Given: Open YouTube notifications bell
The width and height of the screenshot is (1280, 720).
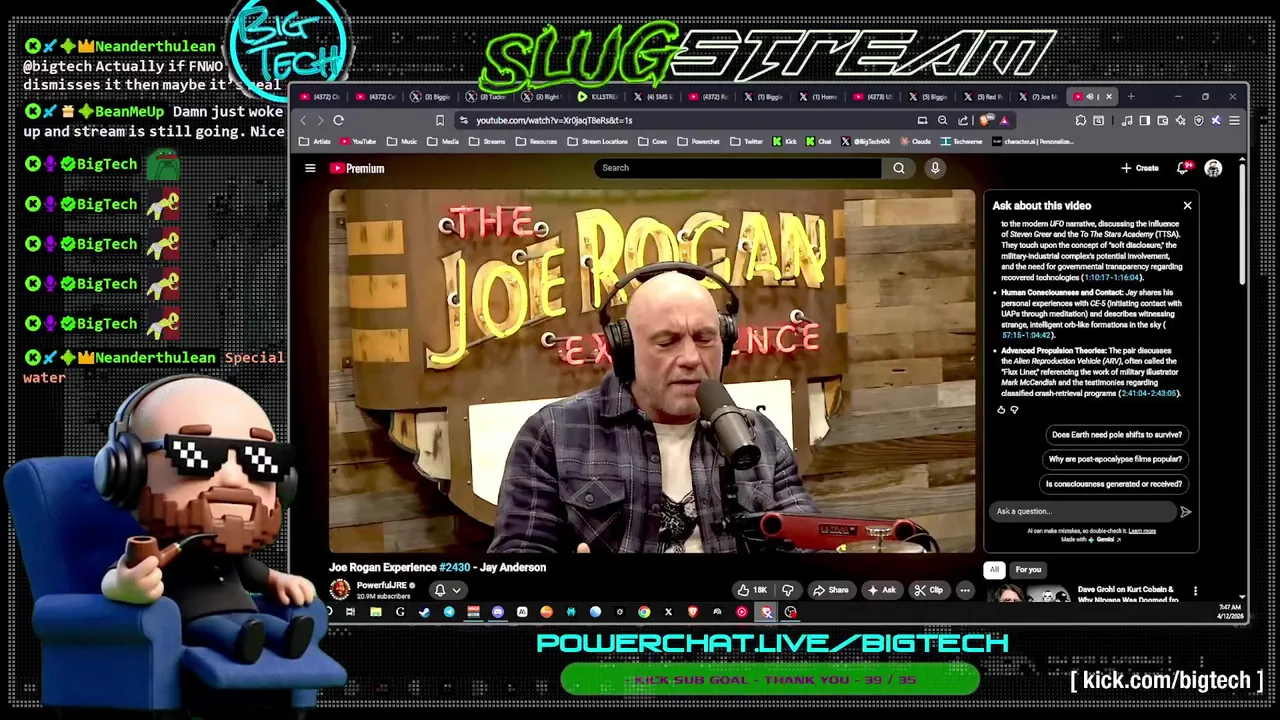Looking at the screenshot, I should coord(1184,168).
